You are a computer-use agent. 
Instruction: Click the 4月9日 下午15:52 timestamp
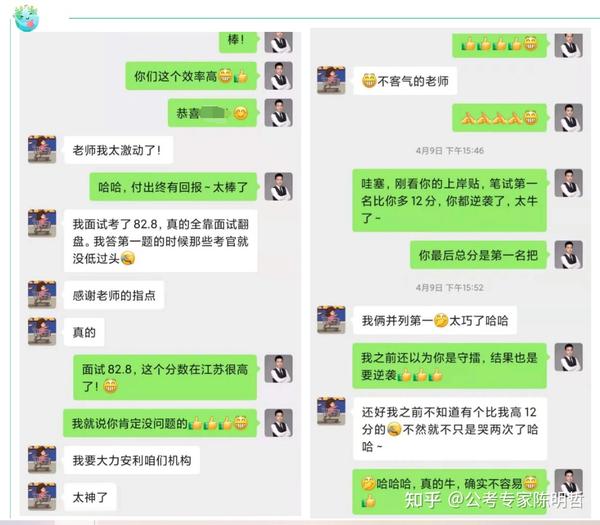point(450,287)
